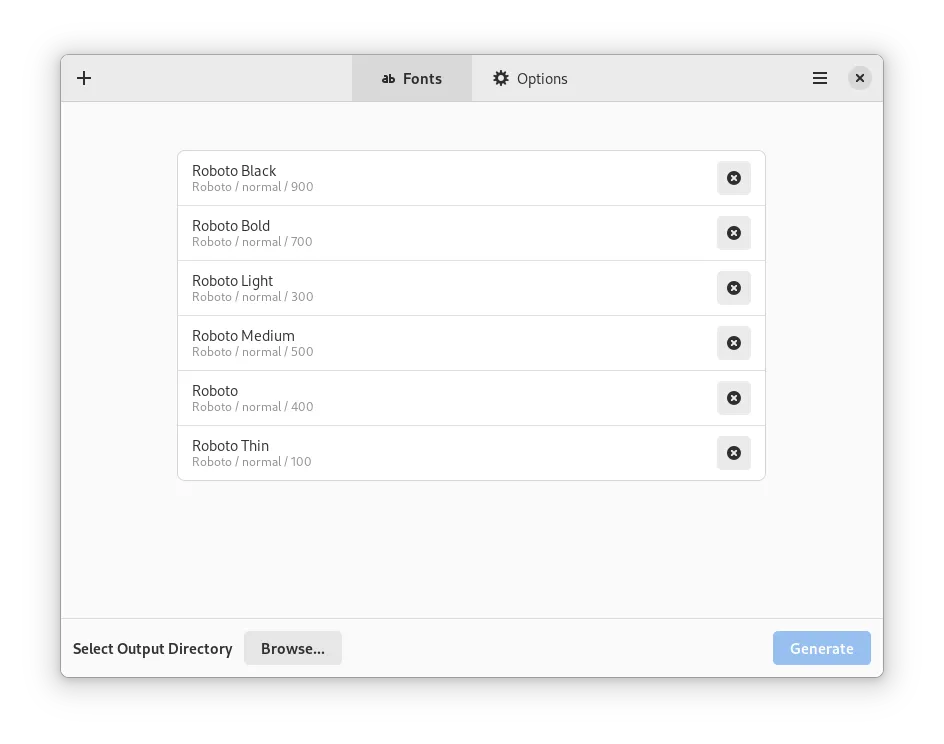The height and width of the screenshot is (744, 944).
Task: Click the Browse... button
Action: click(x=292, y=648)
